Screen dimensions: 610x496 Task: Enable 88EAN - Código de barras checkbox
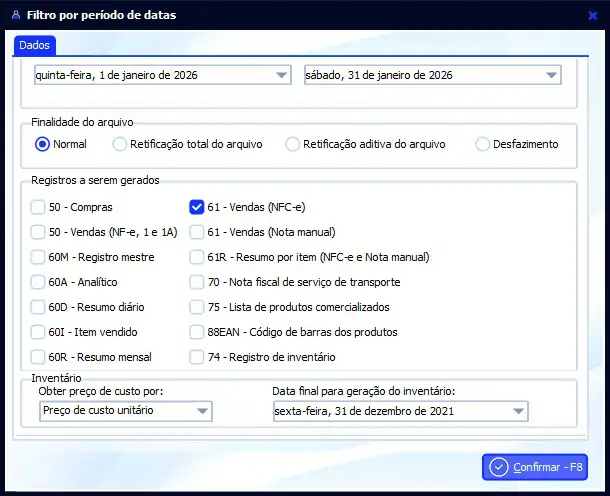[197, 332]
